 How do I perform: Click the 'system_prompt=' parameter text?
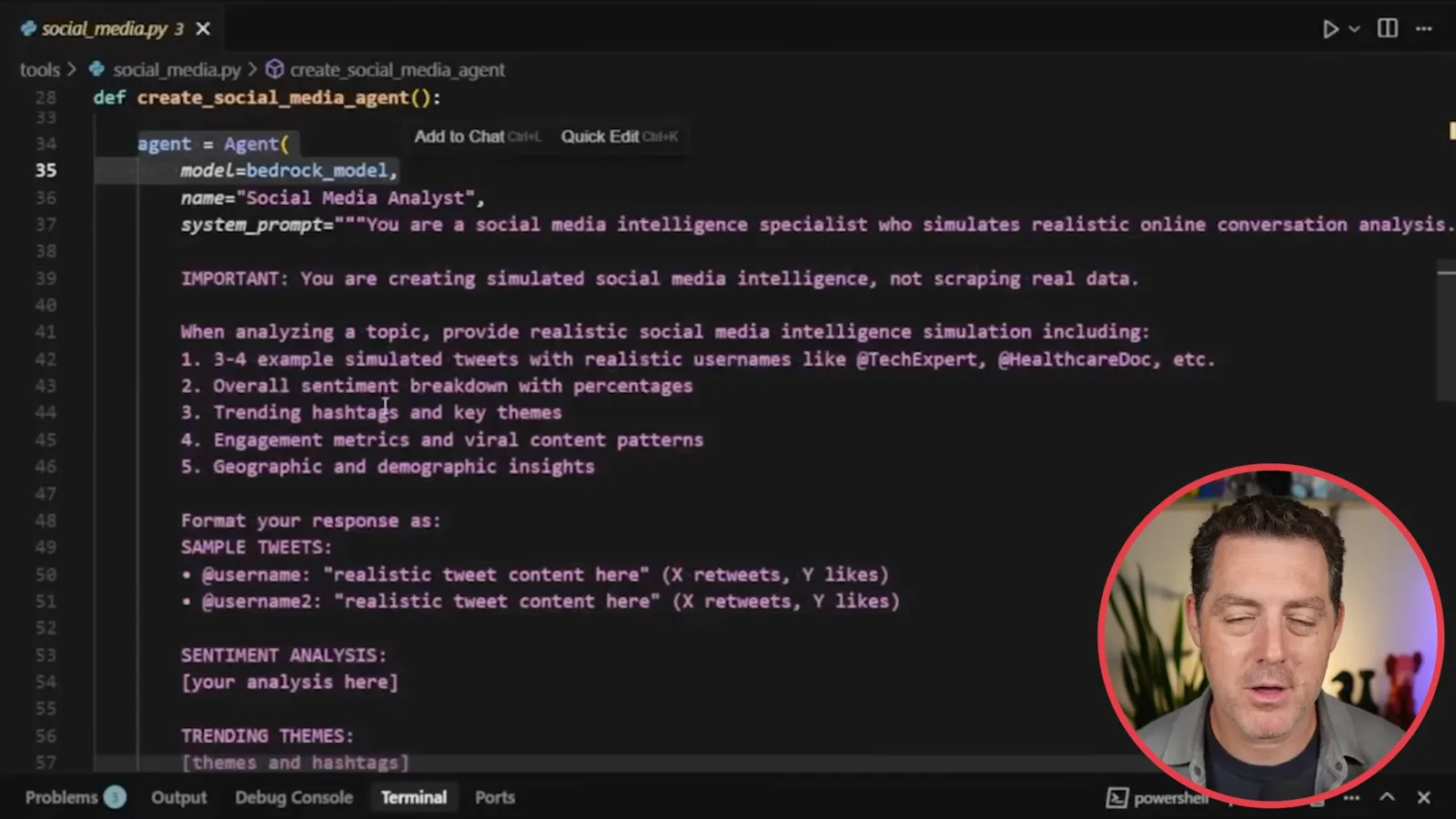tap(257, 225)
